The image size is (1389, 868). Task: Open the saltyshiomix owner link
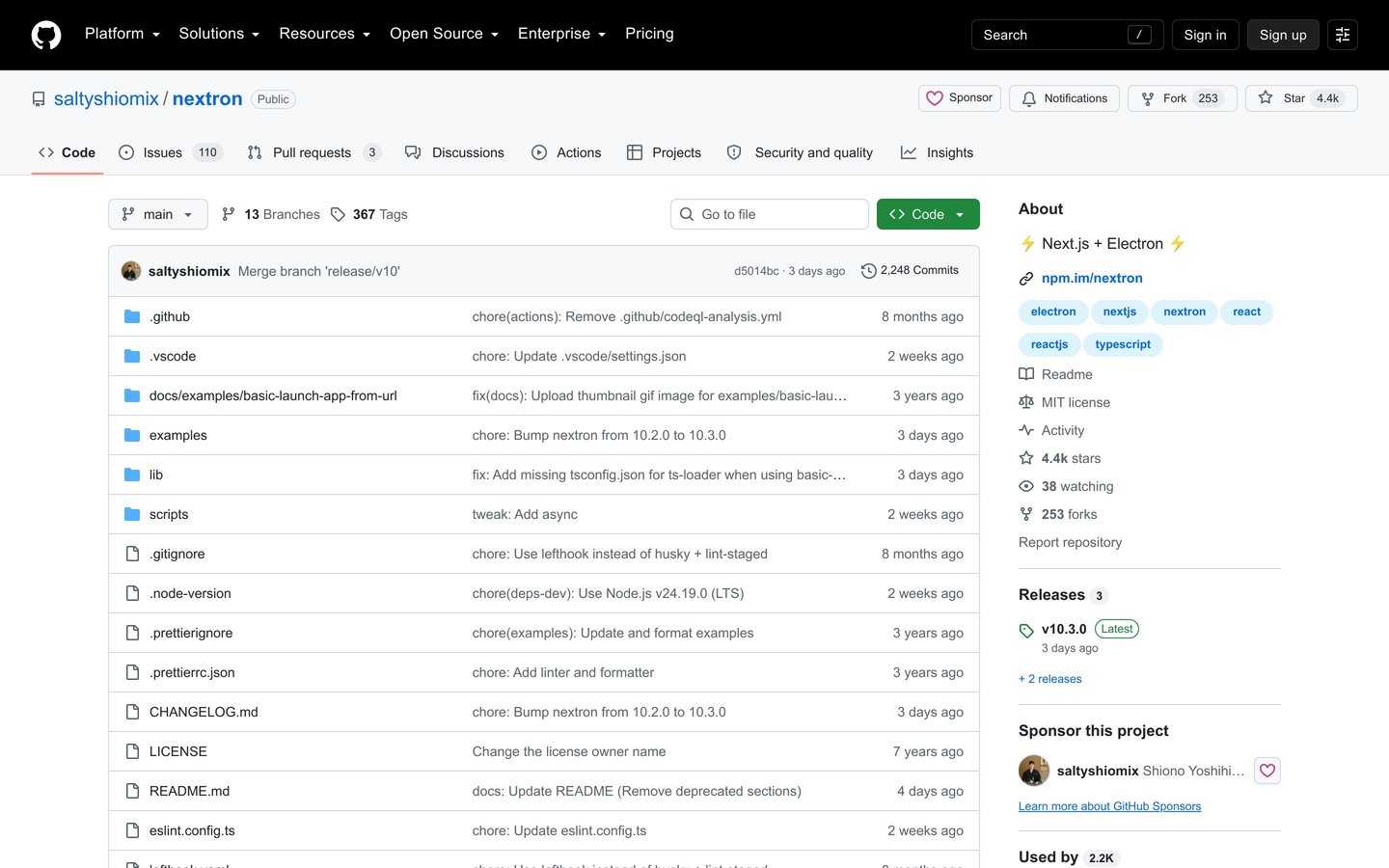click(106, 98)
